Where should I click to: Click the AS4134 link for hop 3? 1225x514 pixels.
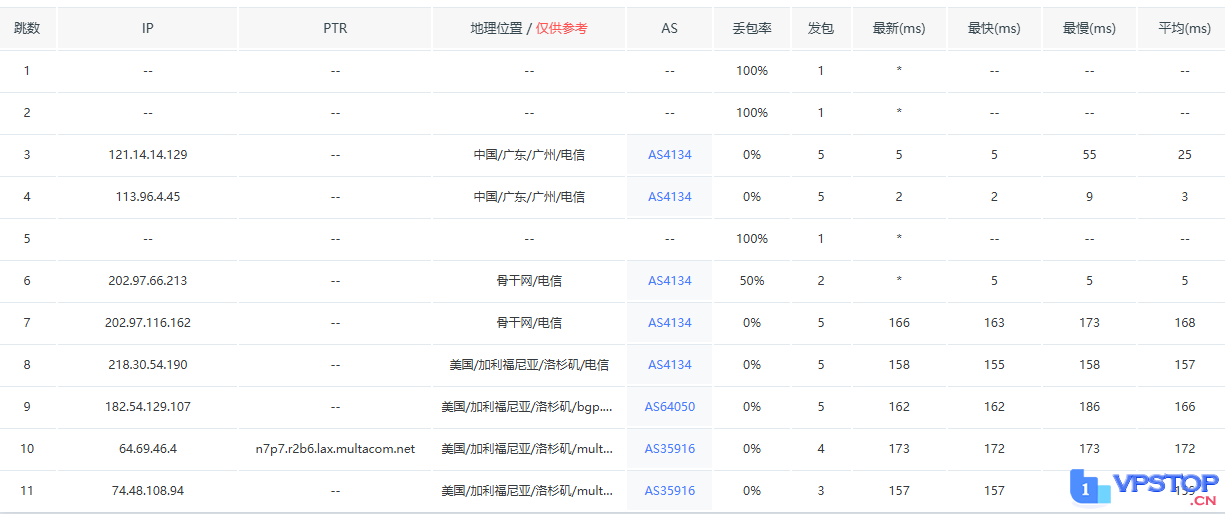(x=669, y=155)
